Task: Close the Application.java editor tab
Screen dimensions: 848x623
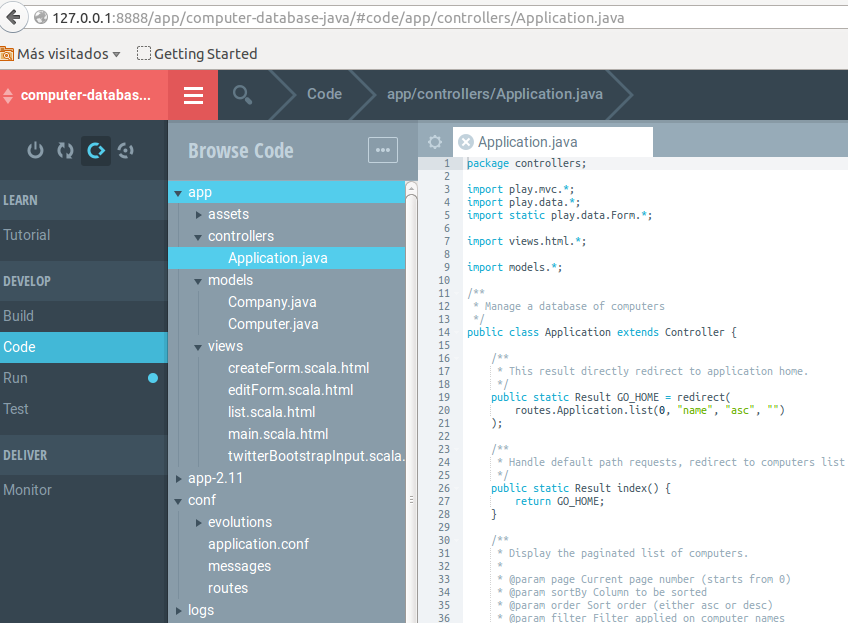Action: click(466, 142)
